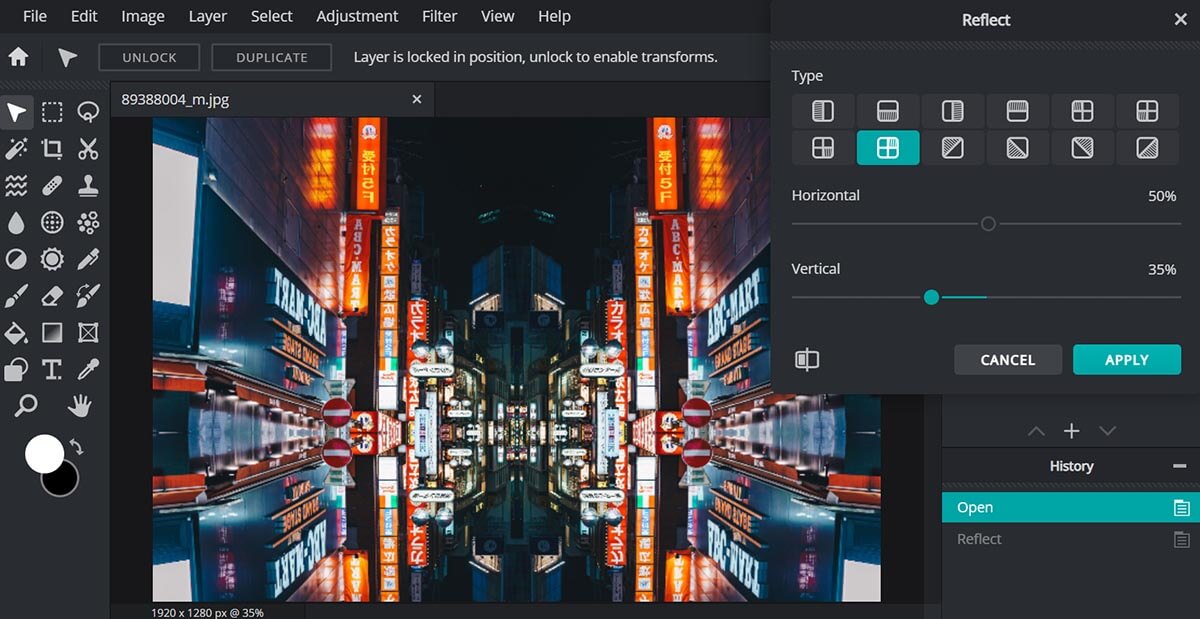The image size is (1200, 619).
Task: Pick the Magic Wand tool
Action: pyautogui.click(x=17, y=148)
